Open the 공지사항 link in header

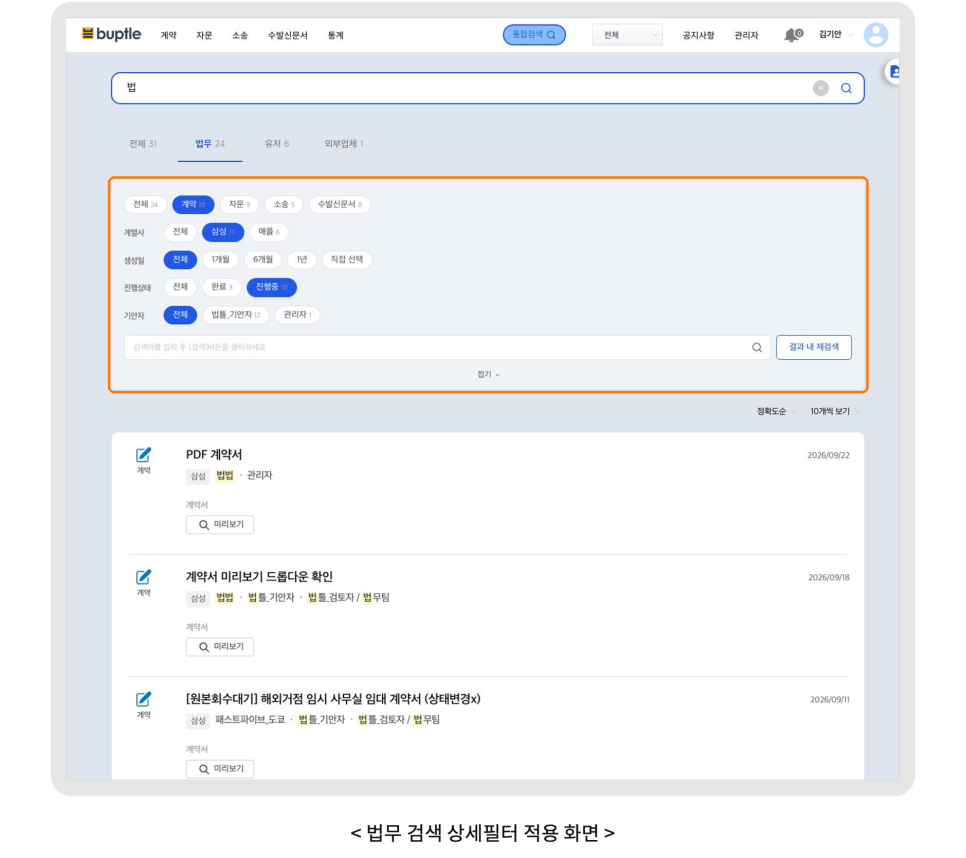click(x=698, y=35)
